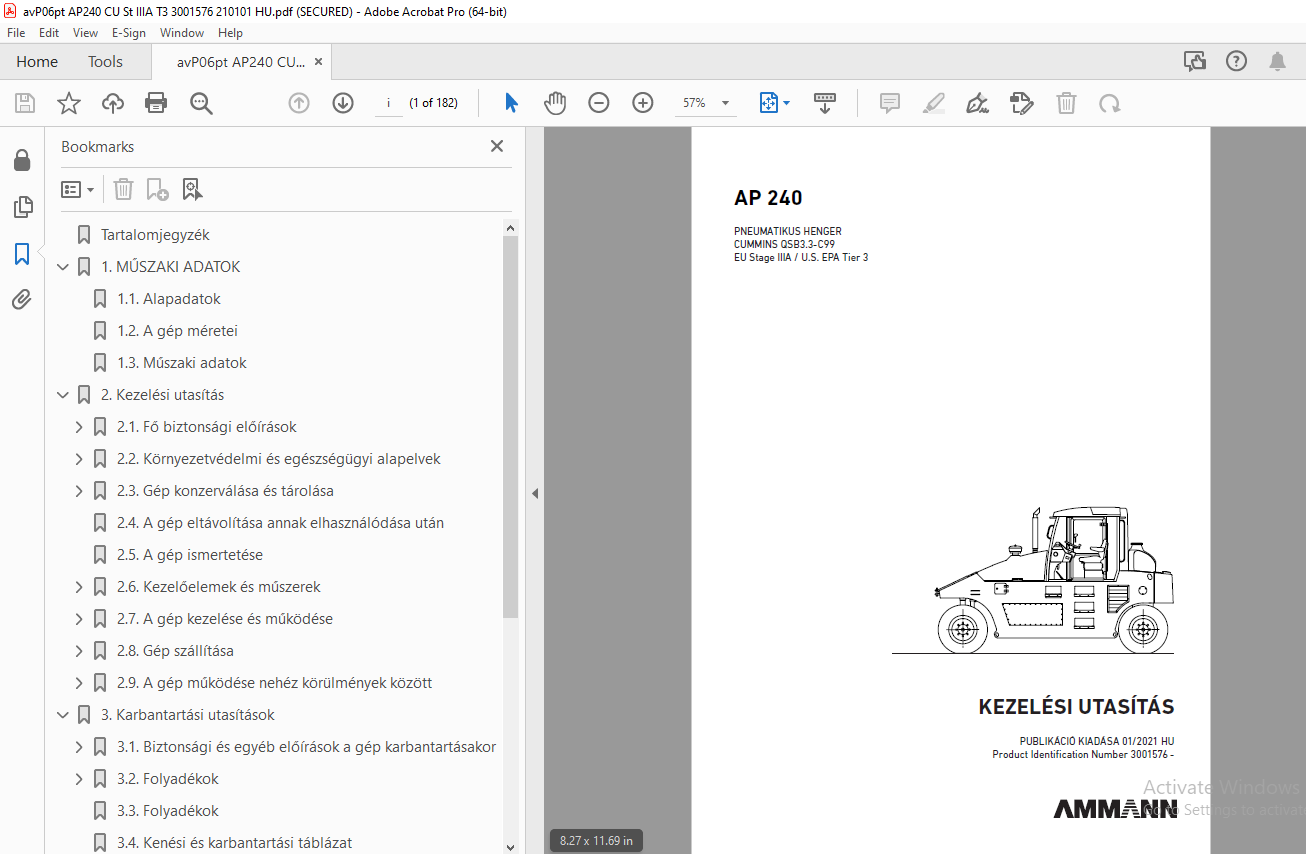Click the Delete trash icon in toolbar
This screenshot has width=1306, height=854.
tap(1067, 103)
